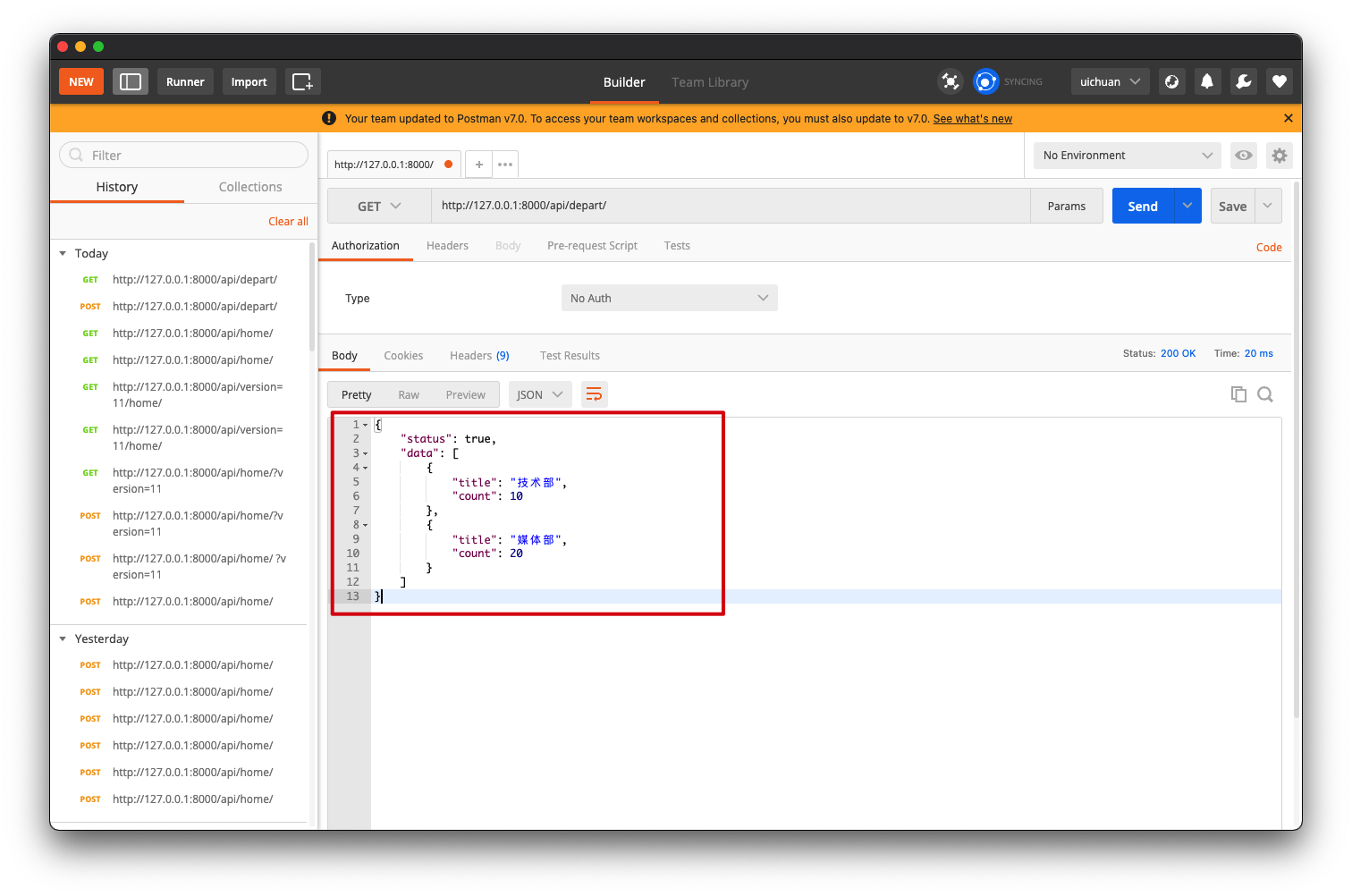Image resolution: width=1352 pixels, height=896 pixels.
Task: Send the request
Action: coord(1143,206)
